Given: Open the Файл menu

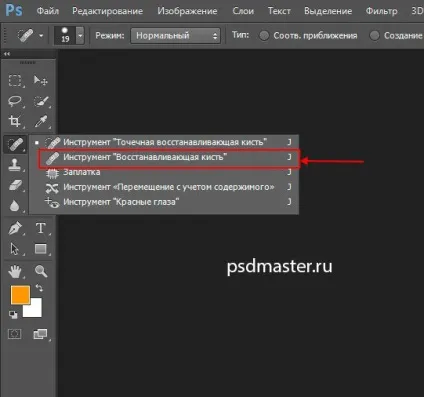Looking at the screenshot, I should [48, 11].
